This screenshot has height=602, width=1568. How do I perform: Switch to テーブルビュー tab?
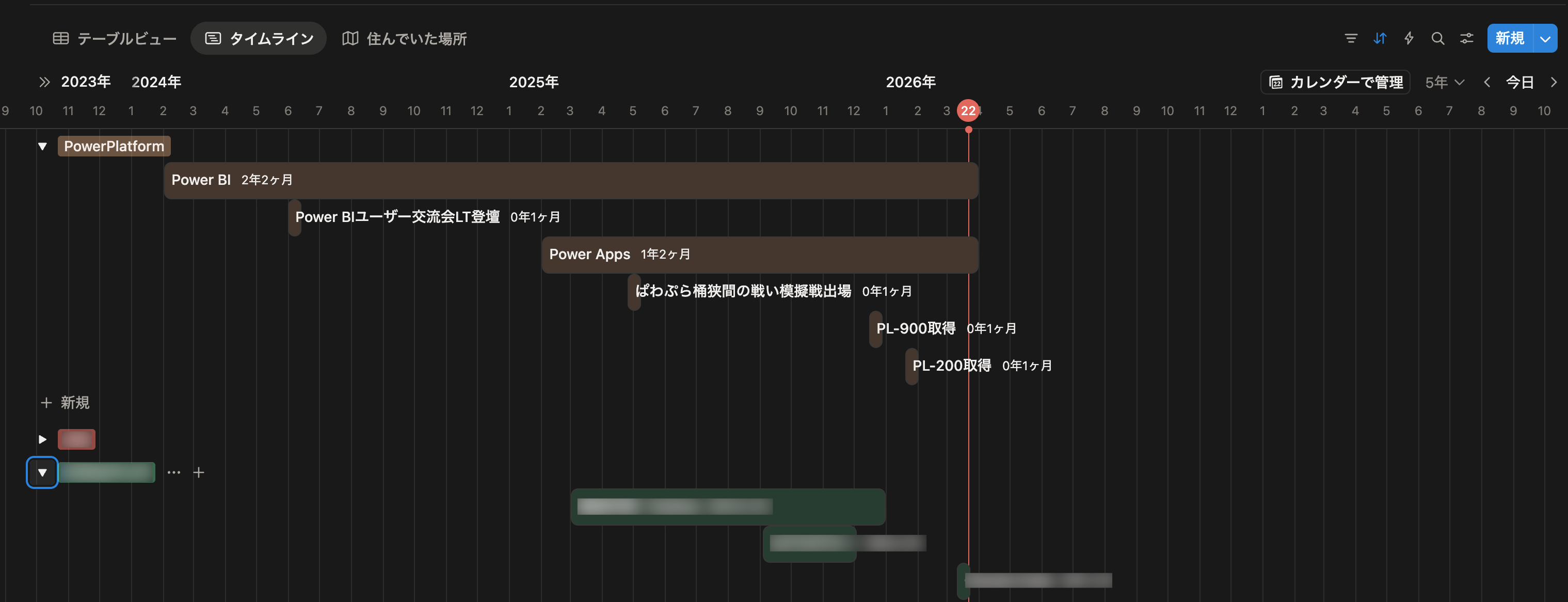coord(115,38)
